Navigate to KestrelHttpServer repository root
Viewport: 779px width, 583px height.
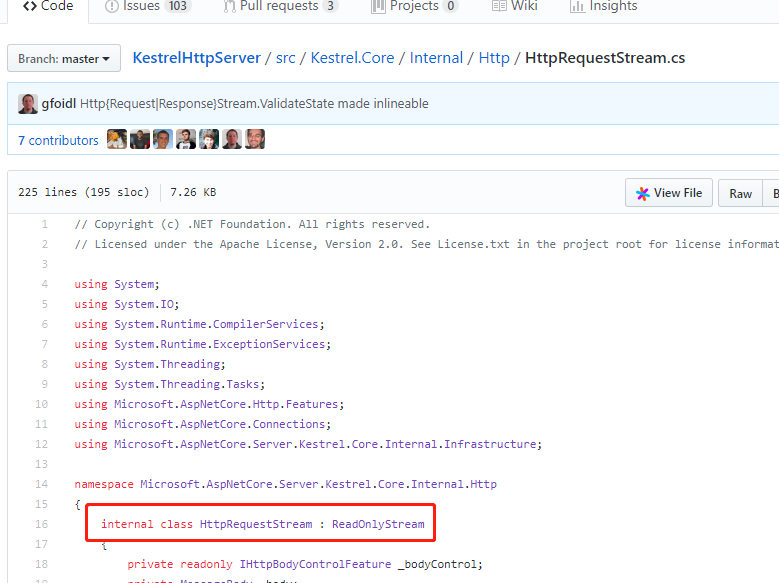tap(196, 58)
